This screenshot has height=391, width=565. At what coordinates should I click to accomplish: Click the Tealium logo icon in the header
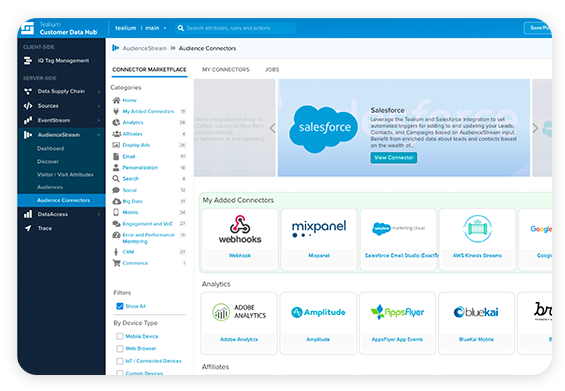pyautogui.click(x=27, y=28)
